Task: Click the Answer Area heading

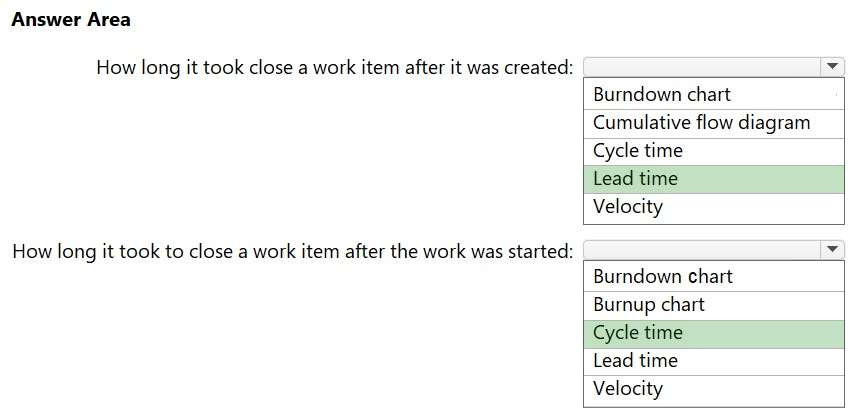Action: click(x=71, y=20)
